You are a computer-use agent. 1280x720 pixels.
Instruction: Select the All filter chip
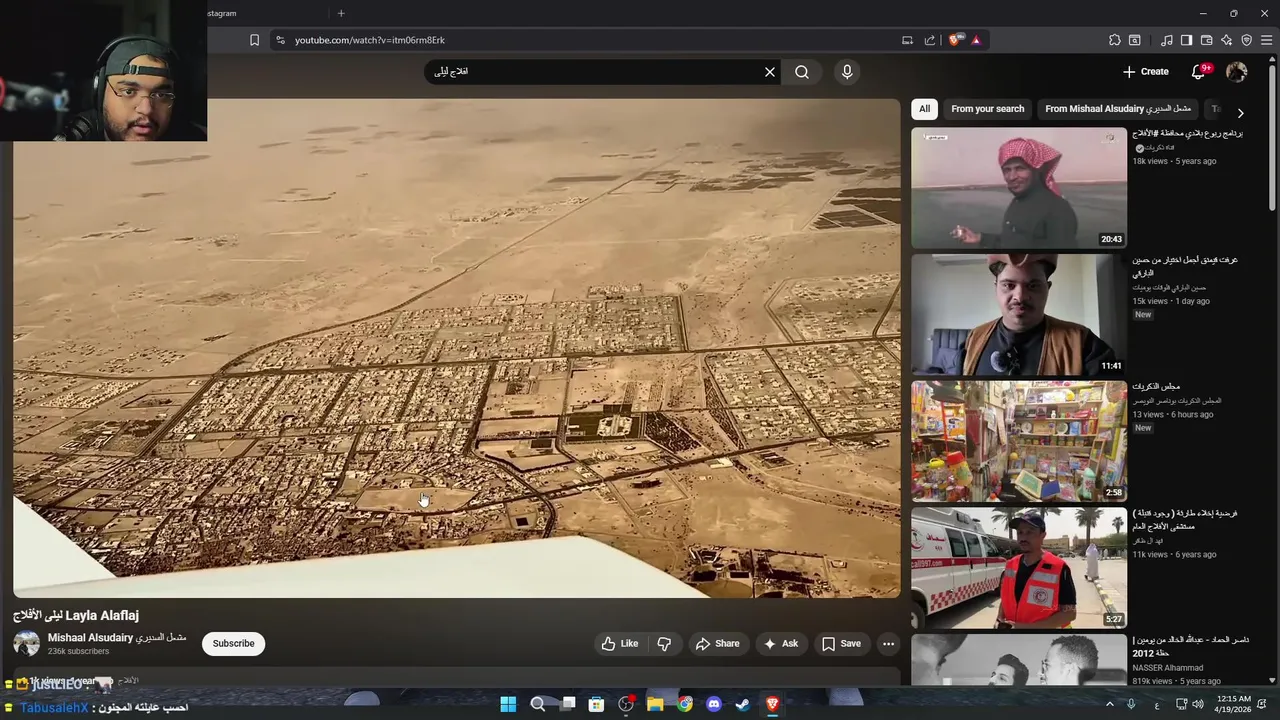(925, 109)
